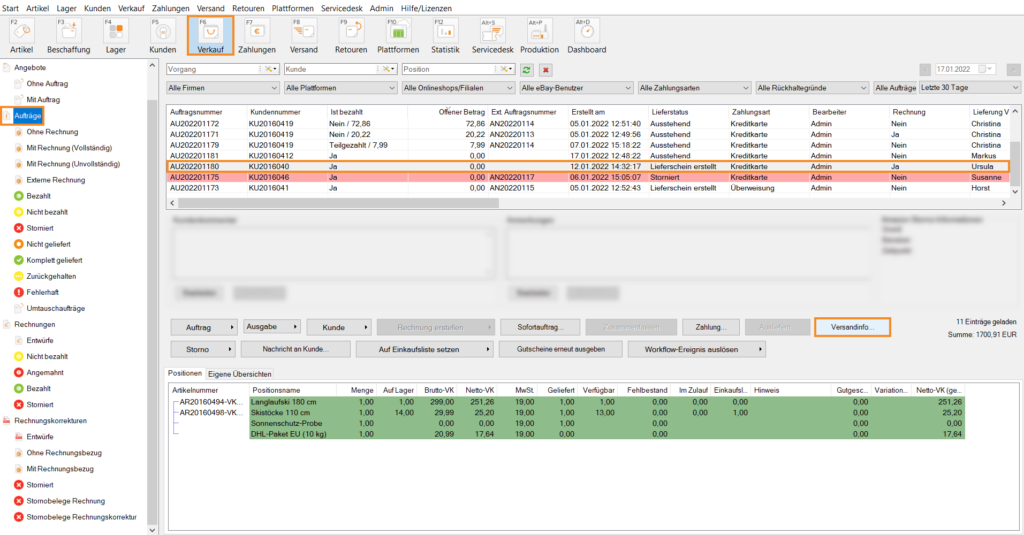Select Nicht geliefert filter in sidebar

(51, 244)
